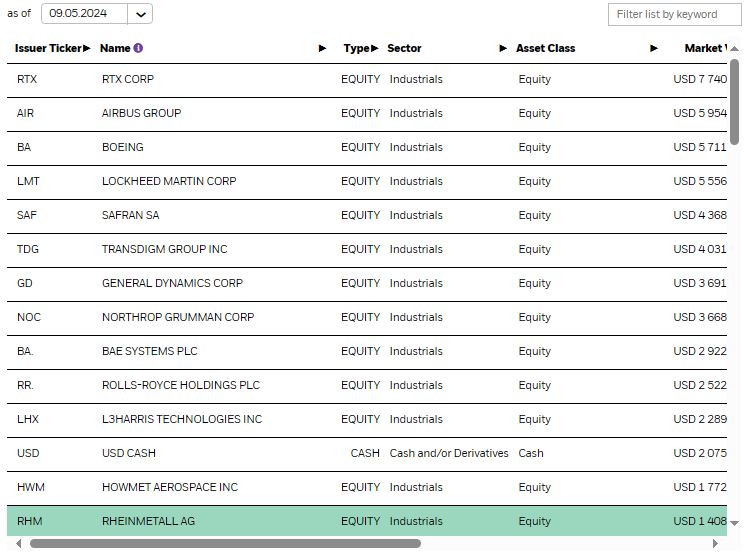Click the SAF ticker cell
The height and width of the screenshot is (555, 749).
27,215
